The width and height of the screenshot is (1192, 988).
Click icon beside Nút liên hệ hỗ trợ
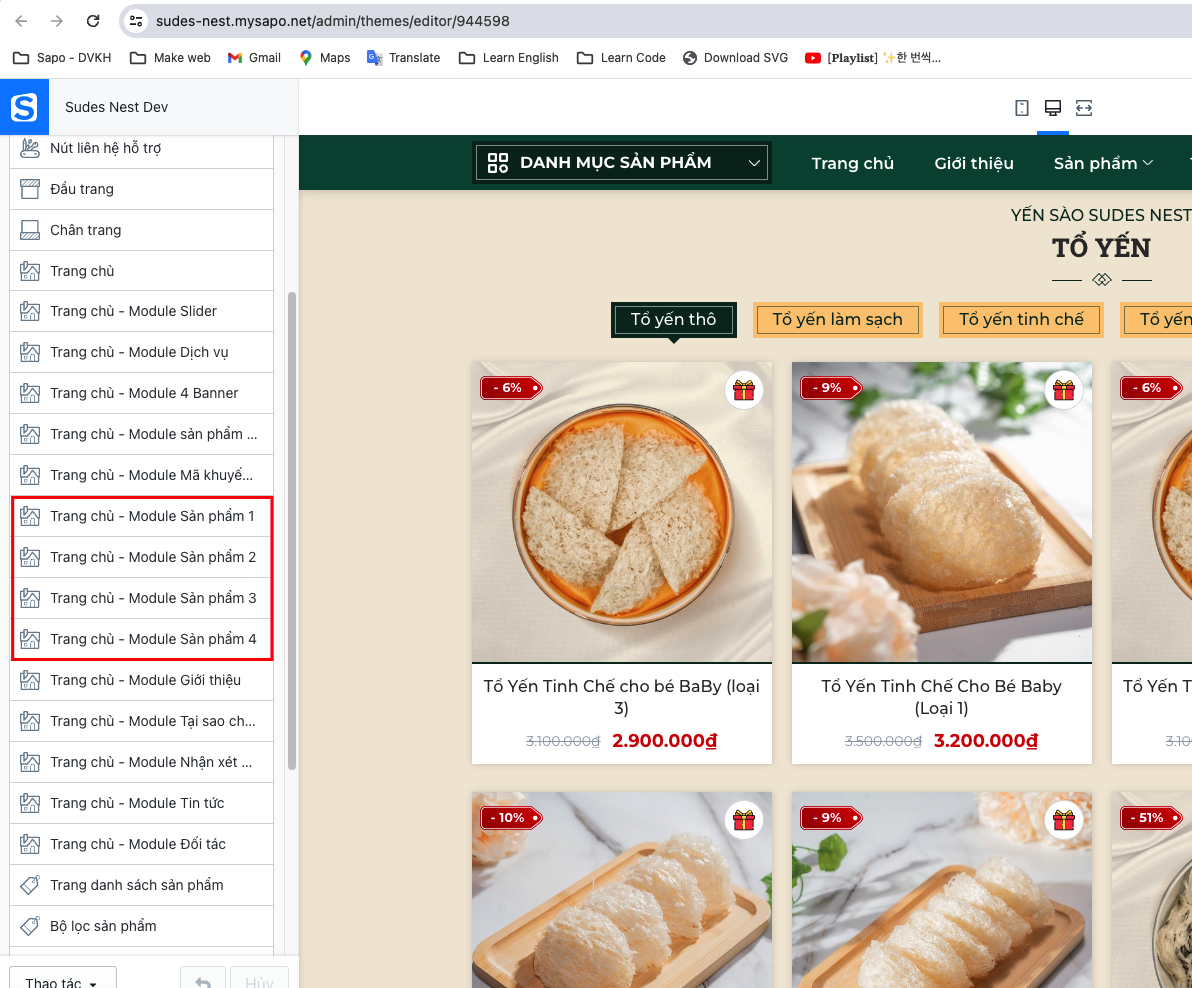tap(30, 148)
